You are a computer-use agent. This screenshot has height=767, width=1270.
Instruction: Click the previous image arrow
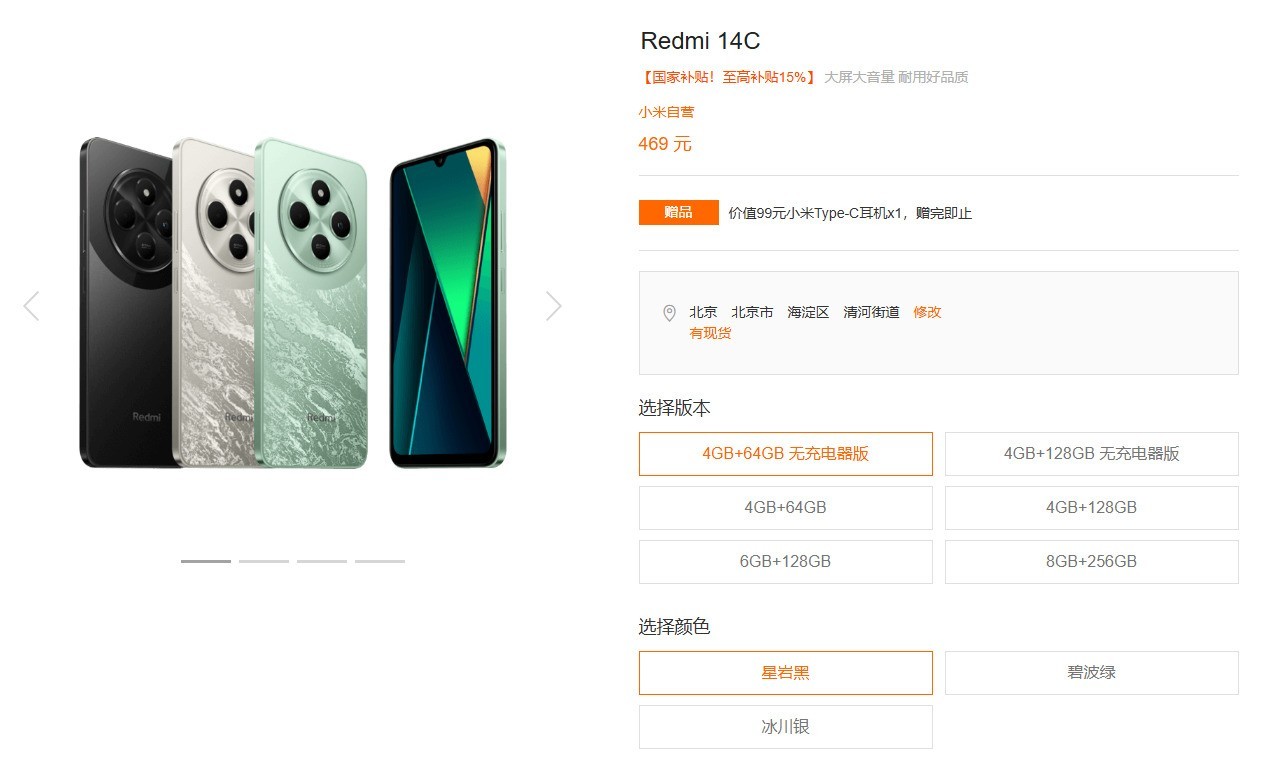pyautogui.click(x=31, y=306)
